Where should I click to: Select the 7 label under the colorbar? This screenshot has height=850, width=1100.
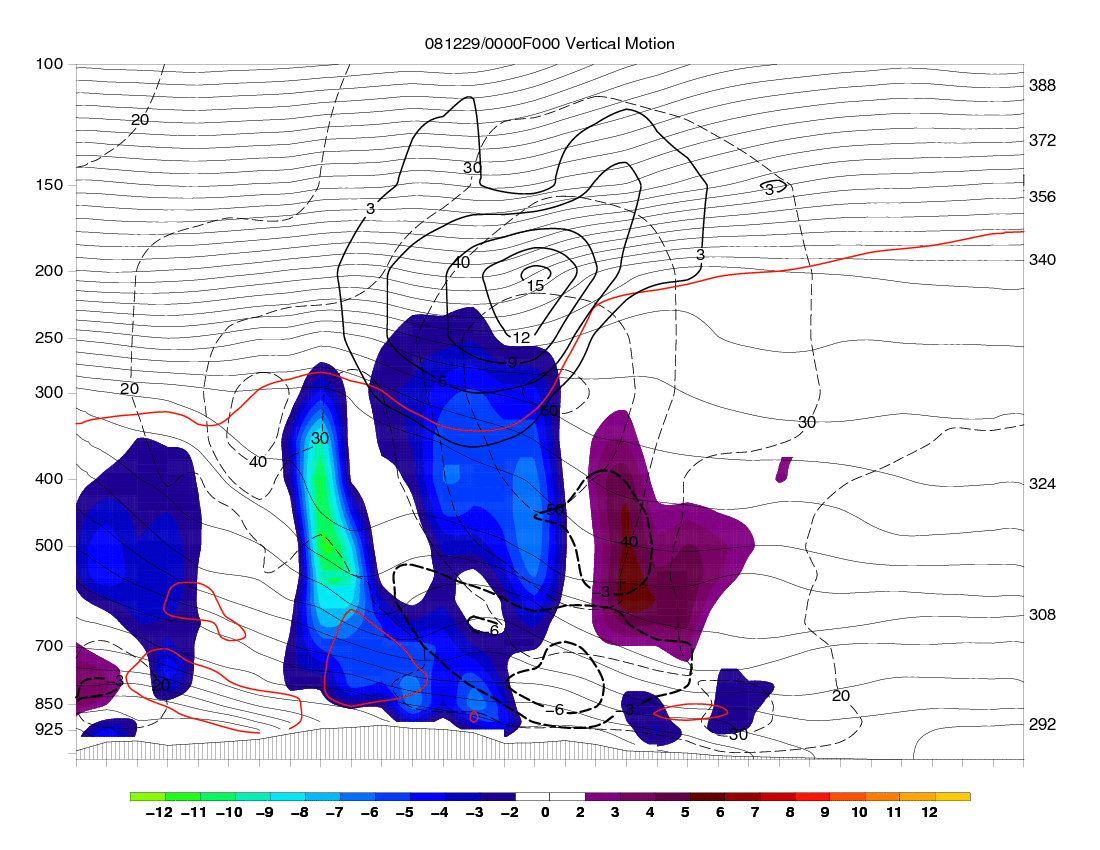pos(755,812)
